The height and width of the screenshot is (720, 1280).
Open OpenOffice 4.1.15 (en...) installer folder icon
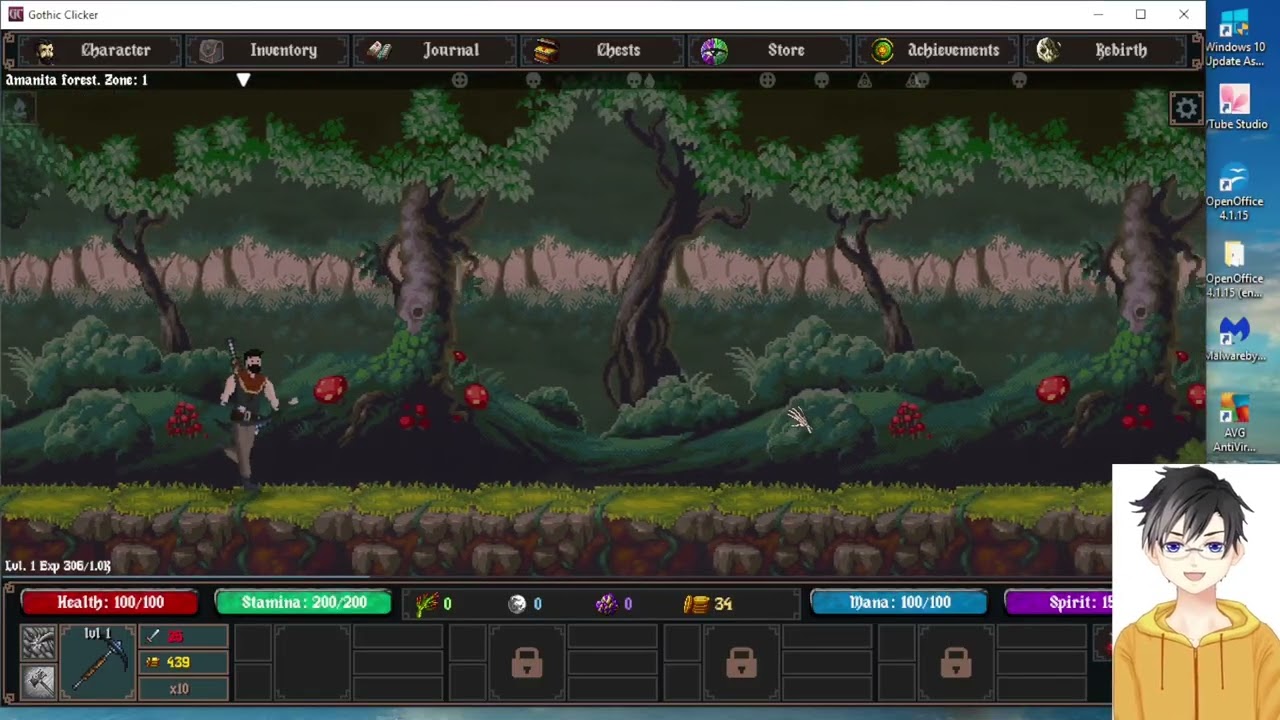(1234, 269)
